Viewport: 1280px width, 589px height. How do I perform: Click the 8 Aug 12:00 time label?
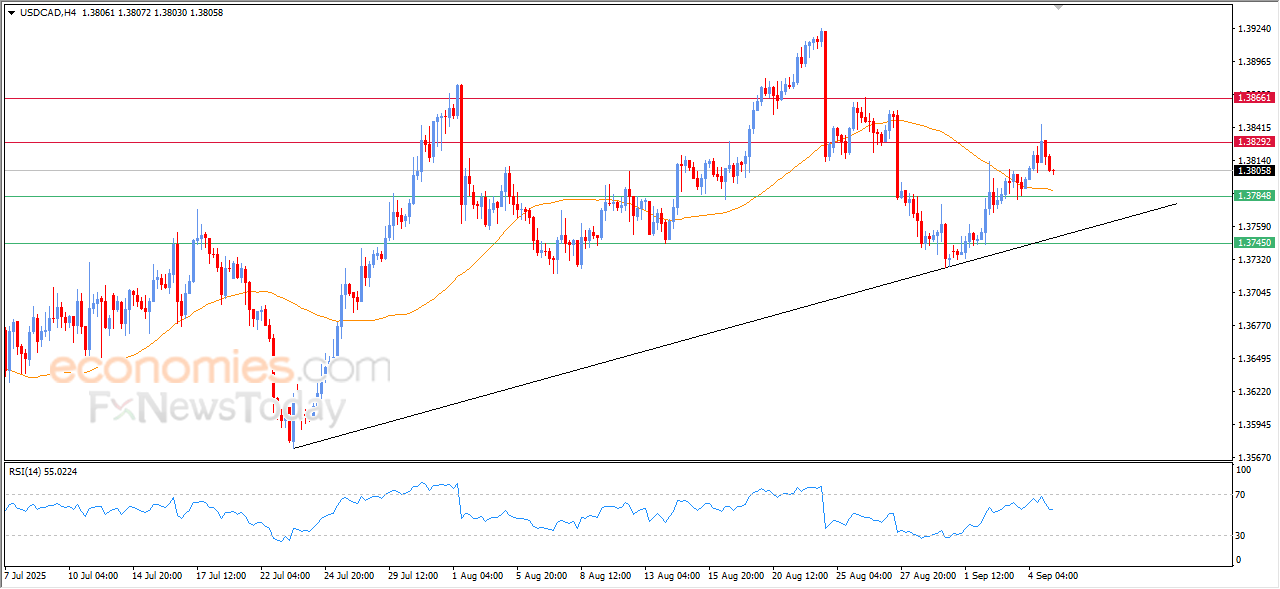click(x=605, y=576)
